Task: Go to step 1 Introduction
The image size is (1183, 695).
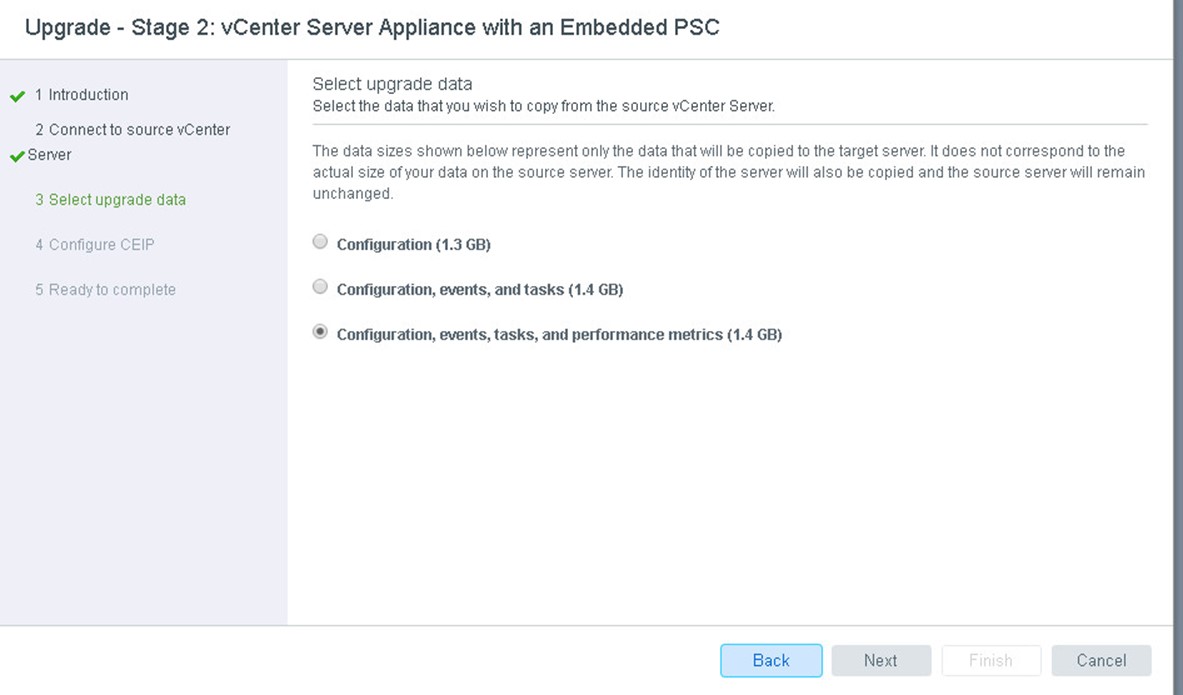Action: [81, 95]
